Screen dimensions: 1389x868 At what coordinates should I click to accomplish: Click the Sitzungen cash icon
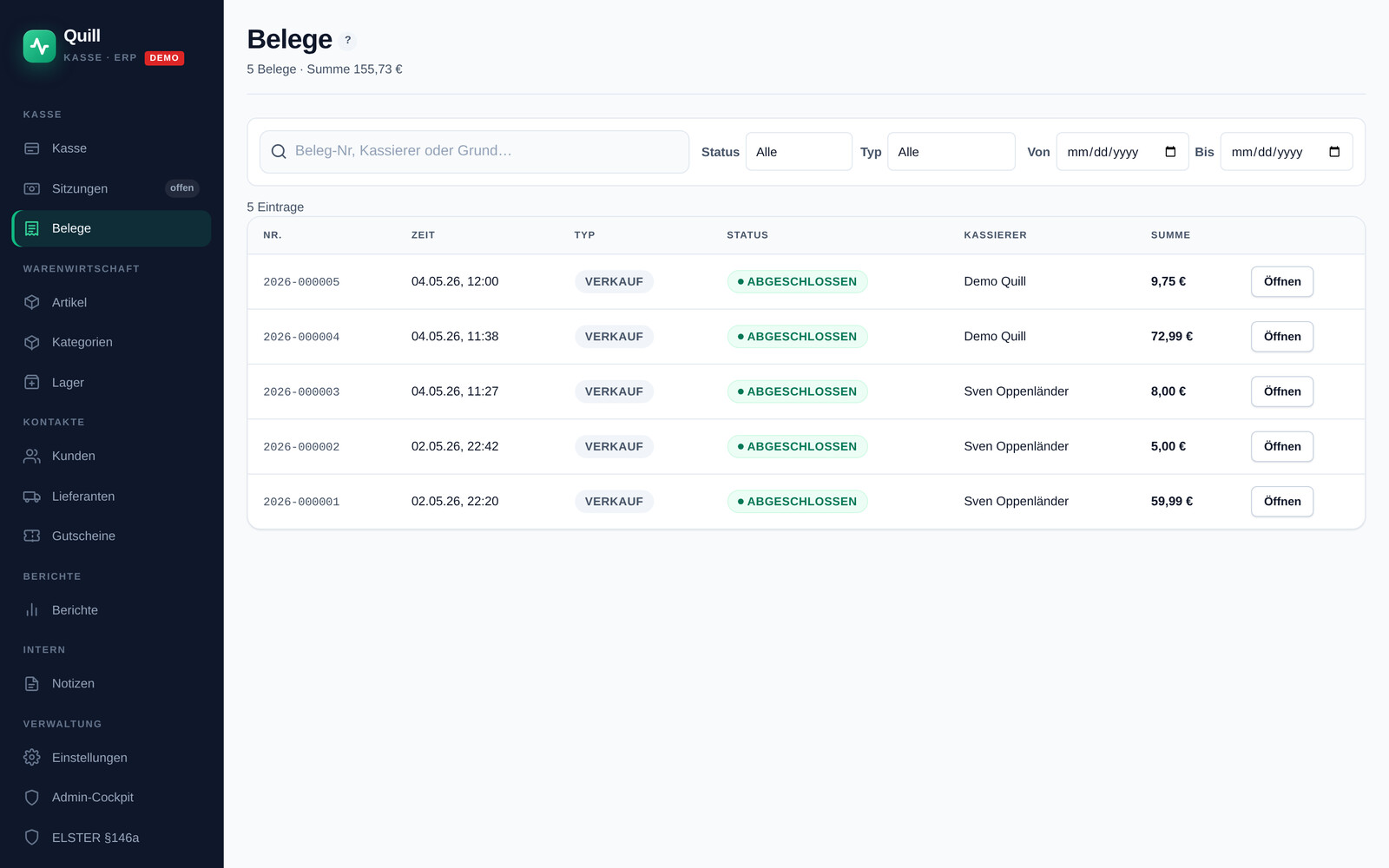tap(32, 188)
